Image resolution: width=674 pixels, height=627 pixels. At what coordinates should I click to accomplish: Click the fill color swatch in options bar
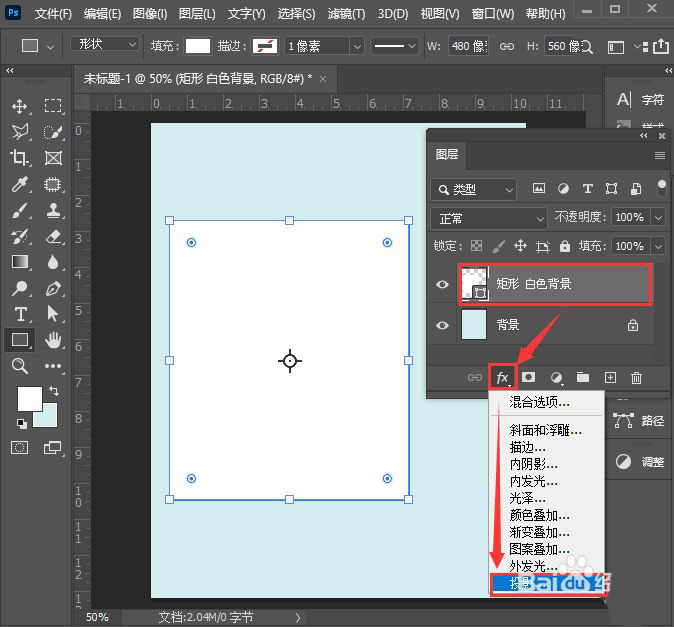198,46
